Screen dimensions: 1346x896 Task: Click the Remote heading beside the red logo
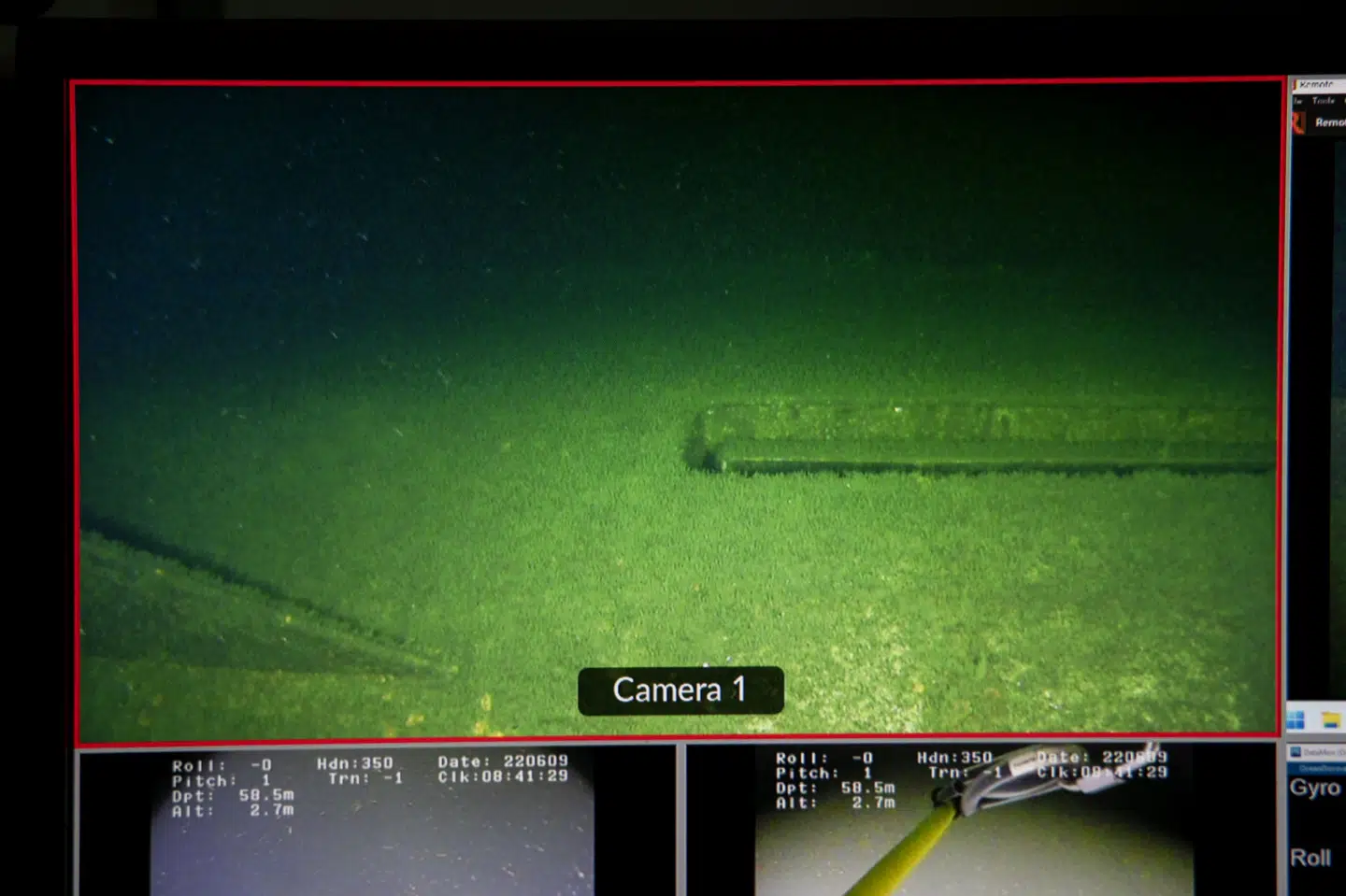pyautogui.click(x=1329, y=122)
